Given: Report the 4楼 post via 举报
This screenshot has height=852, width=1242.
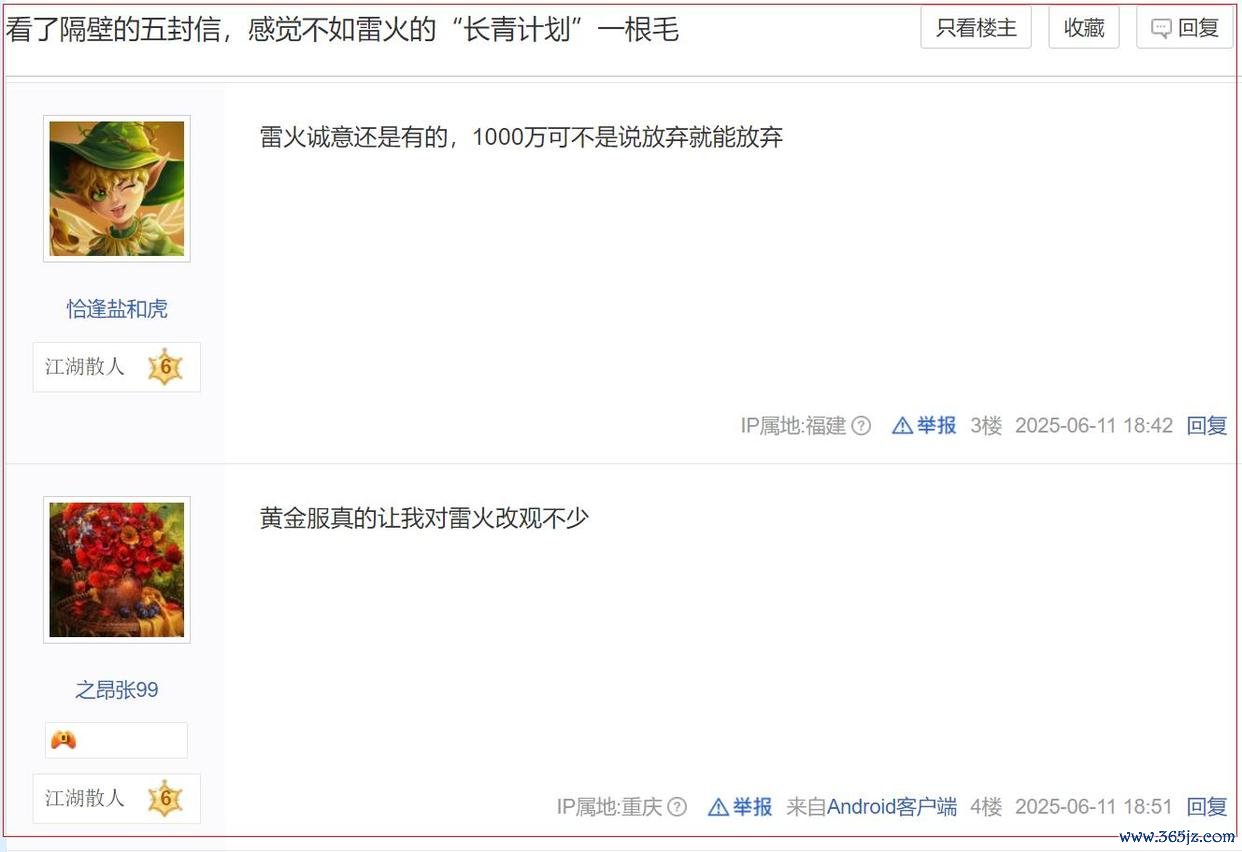Looking at the screenshot, I should click(740, 806).
